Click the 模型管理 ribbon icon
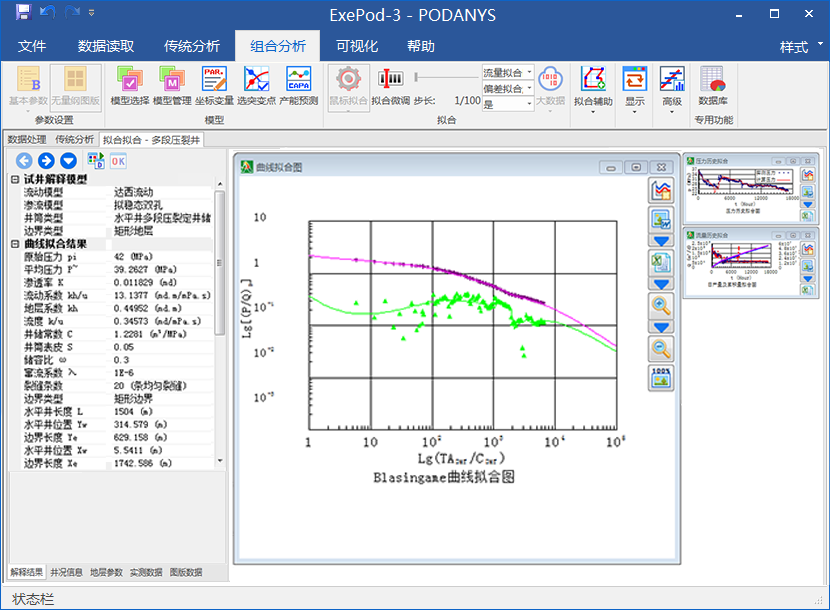This screenshot has height=610, width=830. coord(171,86)
